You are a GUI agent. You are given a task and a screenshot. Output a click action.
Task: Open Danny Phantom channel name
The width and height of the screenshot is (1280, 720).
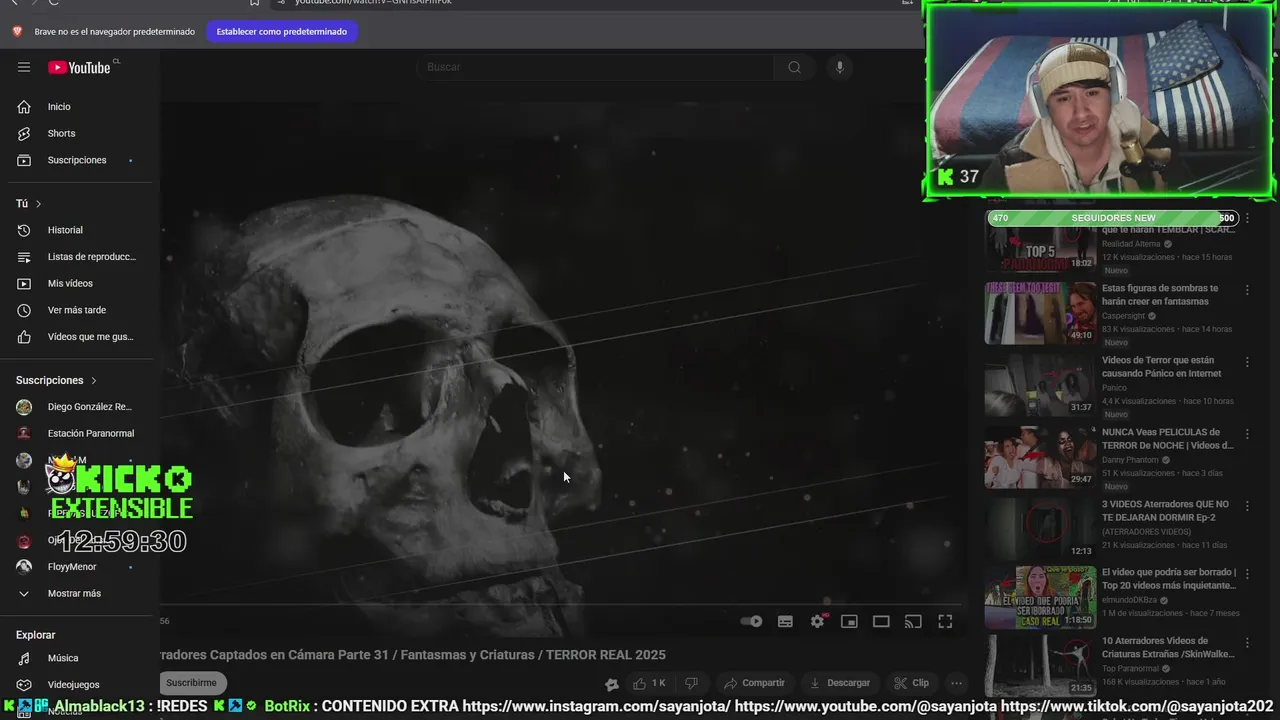(1129, 460)
